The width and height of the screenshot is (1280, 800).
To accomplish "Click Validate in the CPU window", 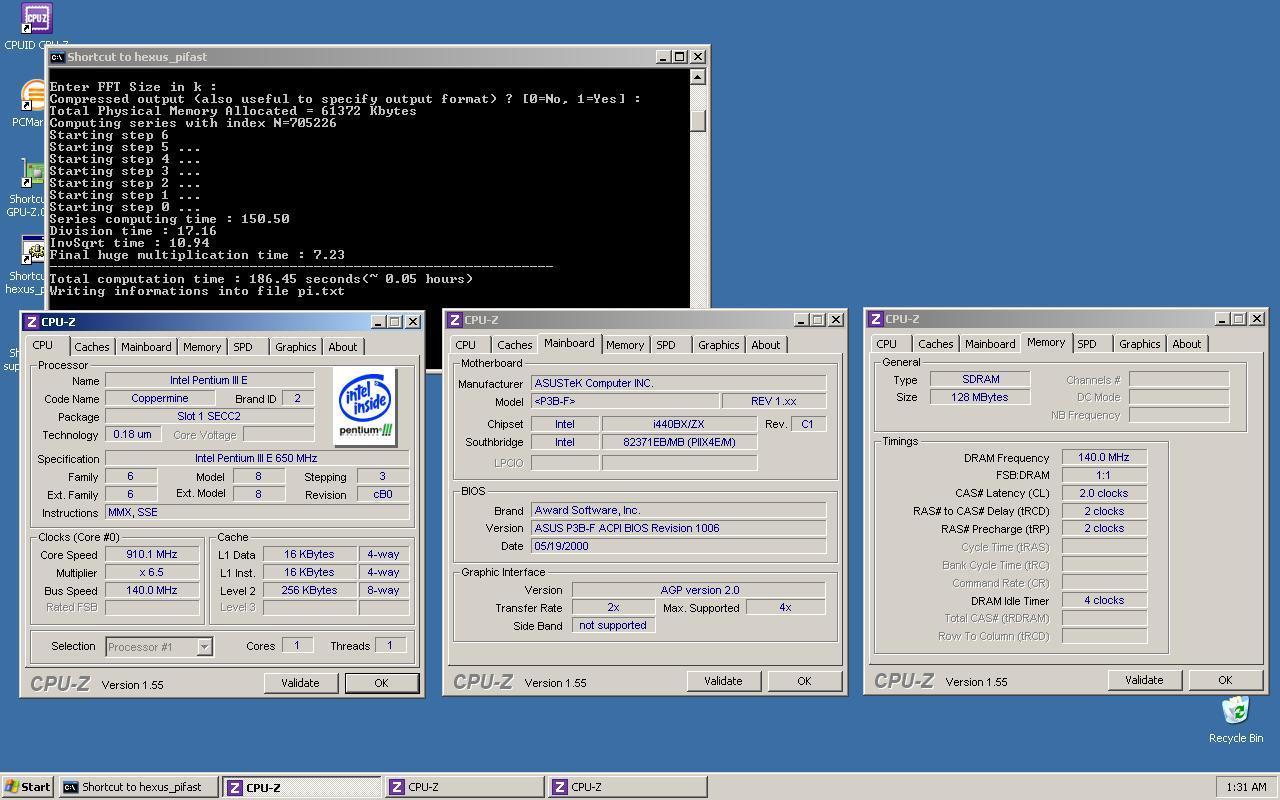I will [x=300, y=683].
